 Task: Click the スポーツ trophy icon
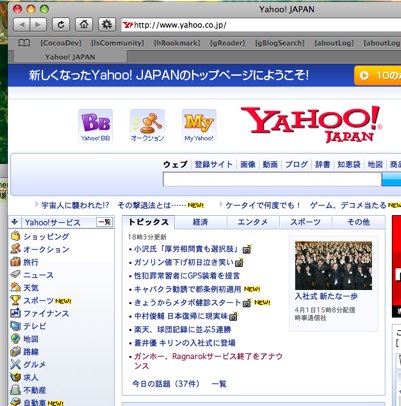point(15,300)
